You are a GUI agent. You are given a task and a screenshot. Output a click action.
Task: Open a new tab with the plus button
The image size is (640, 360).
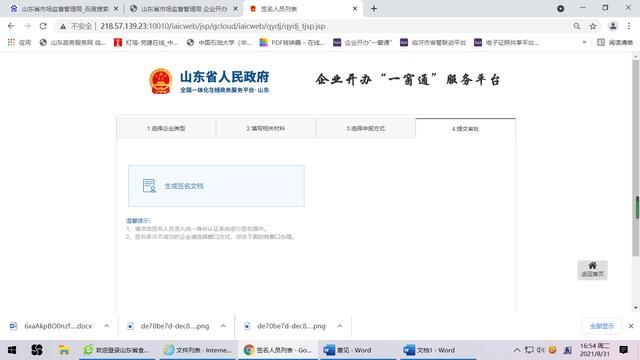coord(374,9)
